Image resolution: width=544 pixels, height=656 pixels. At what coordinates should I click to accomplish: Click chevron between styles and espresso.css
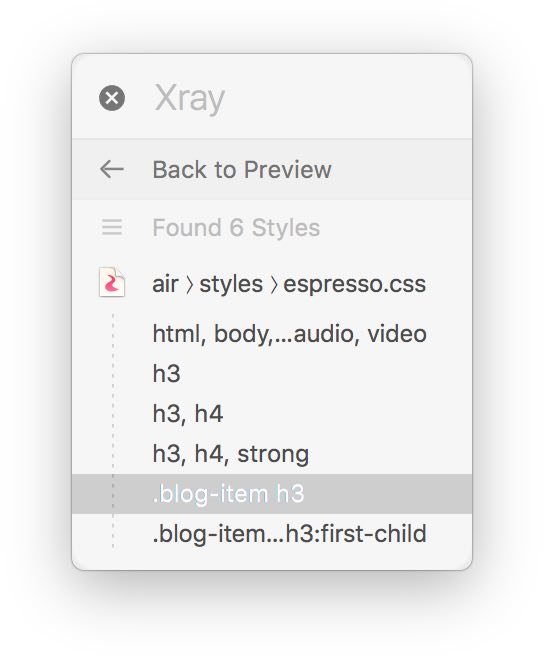tap(273, 285)
